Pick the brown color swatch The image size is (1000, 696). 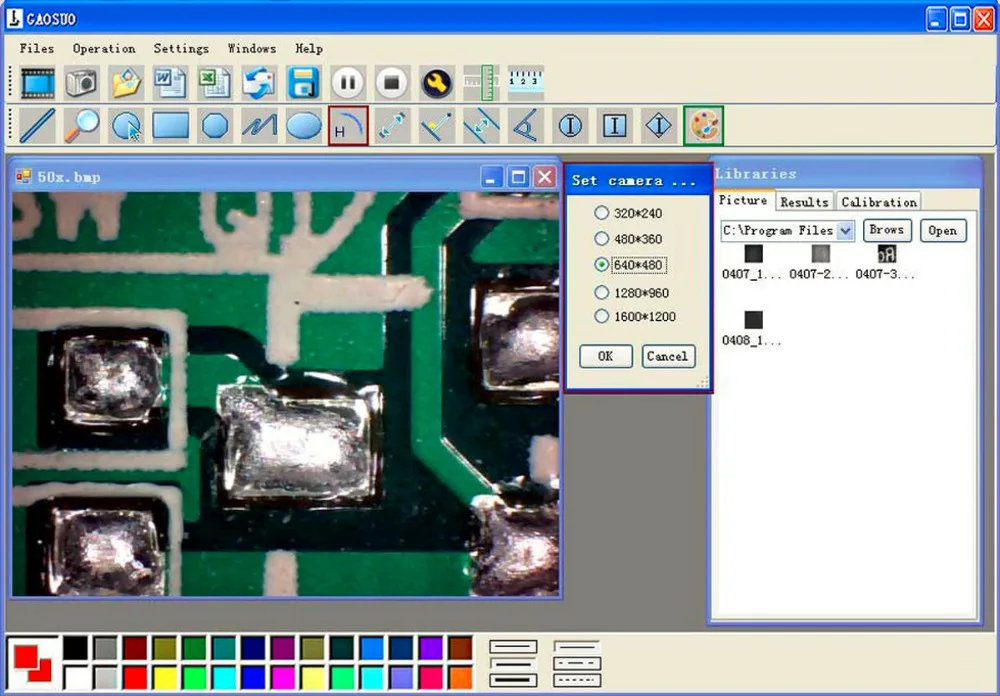[460, 648]
